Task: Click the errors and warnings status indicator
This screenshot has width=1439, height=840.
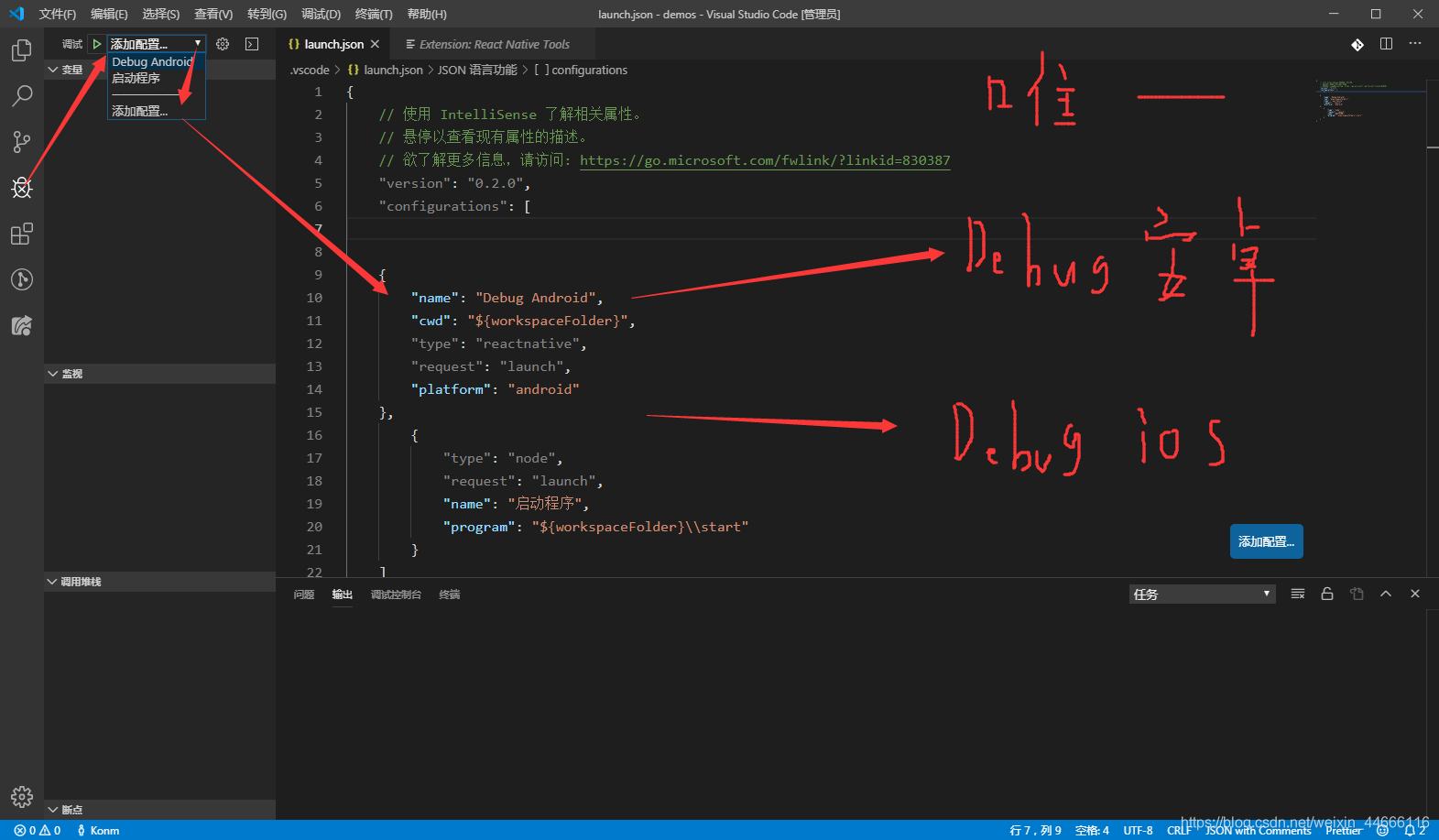Action: (x=38, y=830)
